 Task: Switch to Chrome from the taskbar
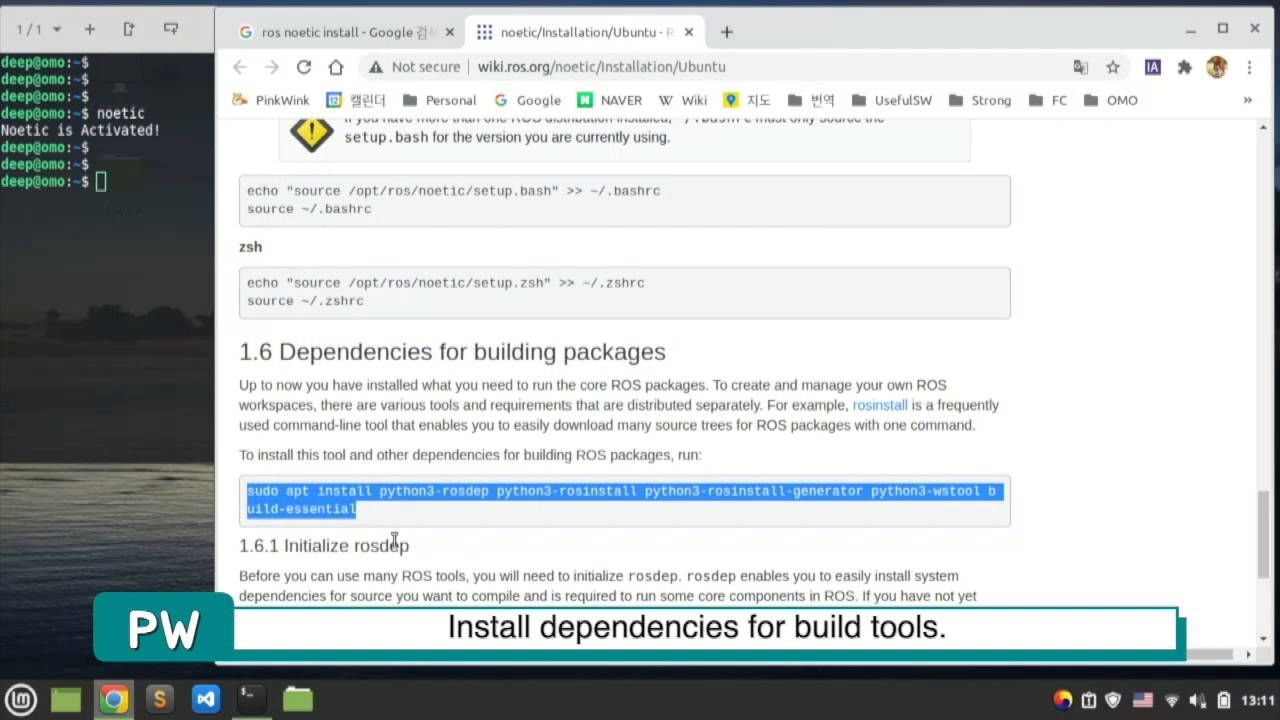click(113, 699)
